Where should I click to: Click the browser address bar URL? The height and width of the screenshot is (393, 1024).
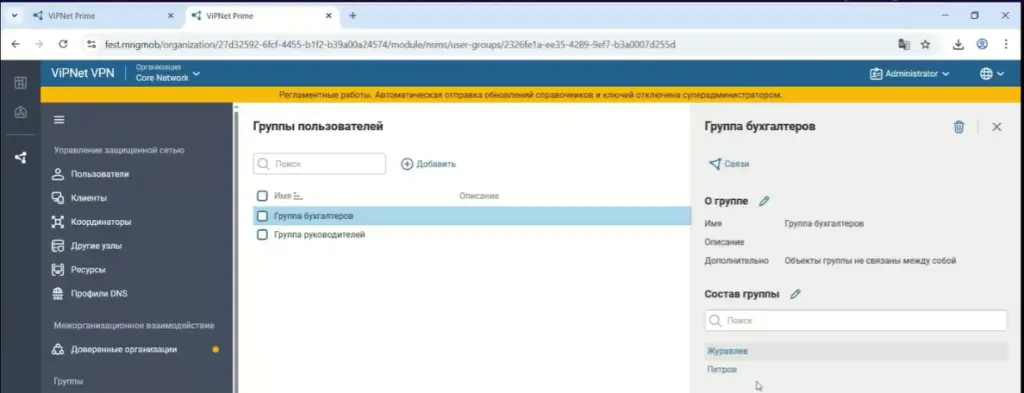pos(390,44)
